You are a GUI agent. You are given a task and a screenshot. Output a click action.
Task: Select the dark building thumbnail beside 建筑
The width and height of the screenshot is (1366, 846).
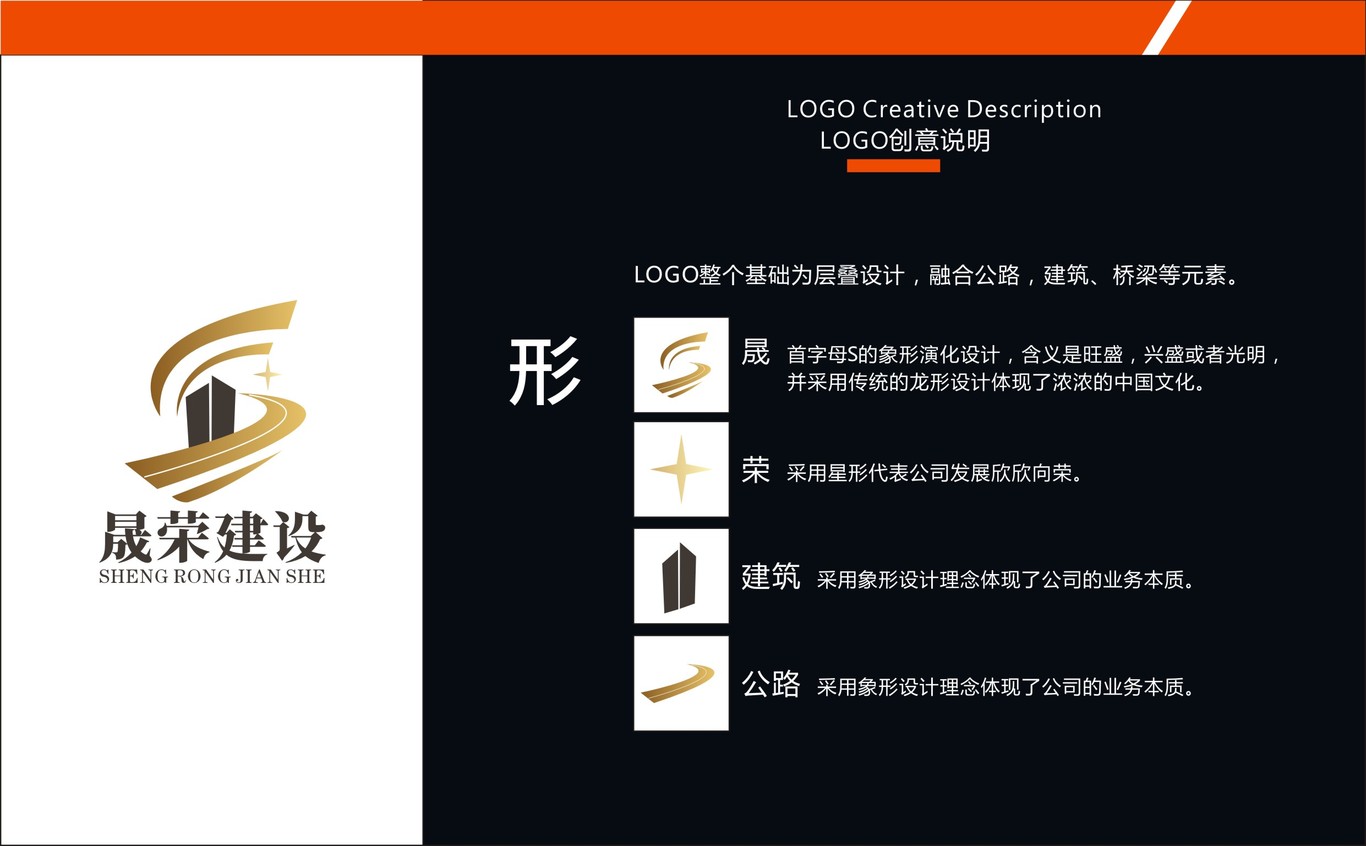681,576
